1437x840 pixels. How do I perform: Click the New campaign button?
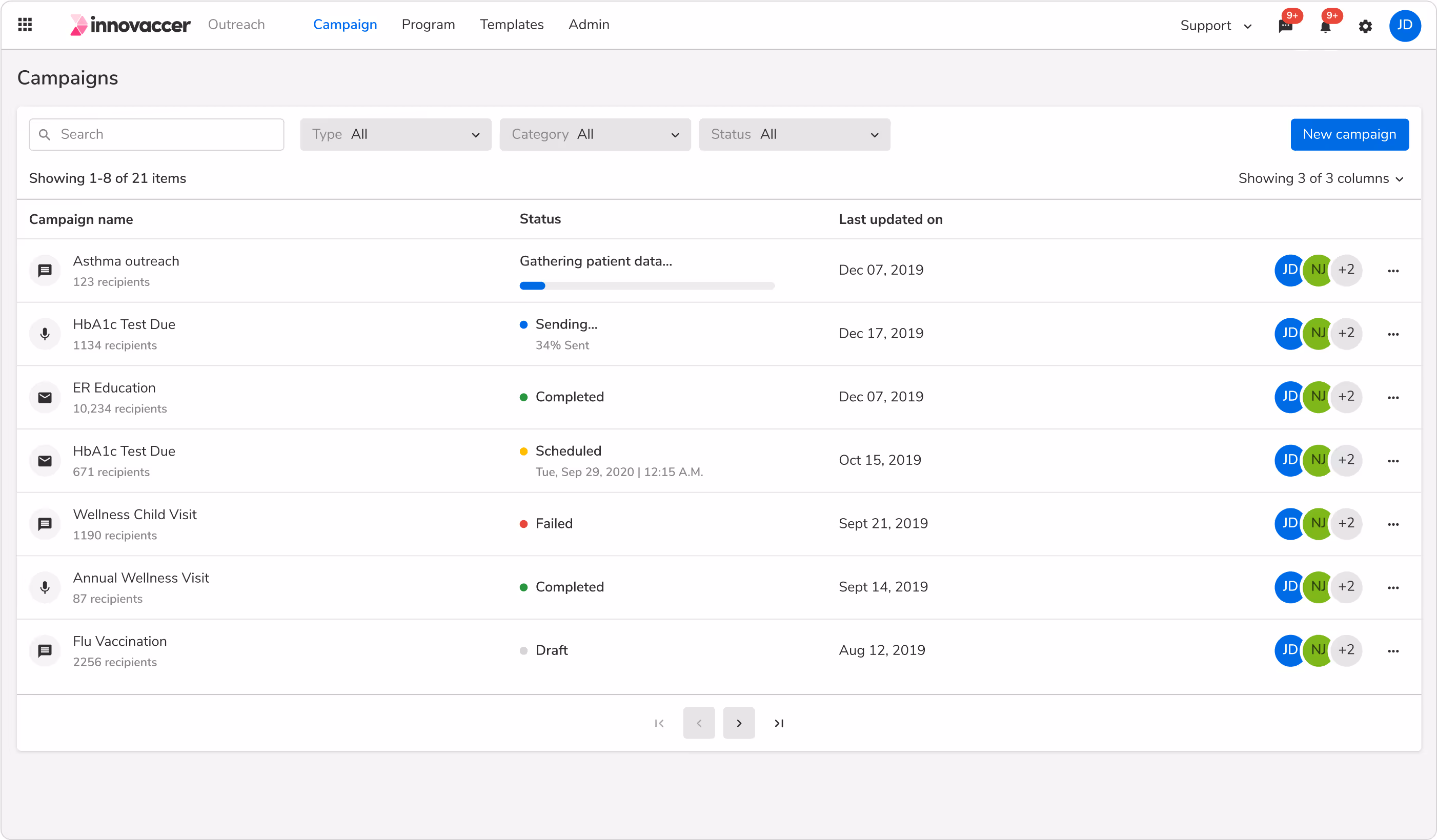1349,134
